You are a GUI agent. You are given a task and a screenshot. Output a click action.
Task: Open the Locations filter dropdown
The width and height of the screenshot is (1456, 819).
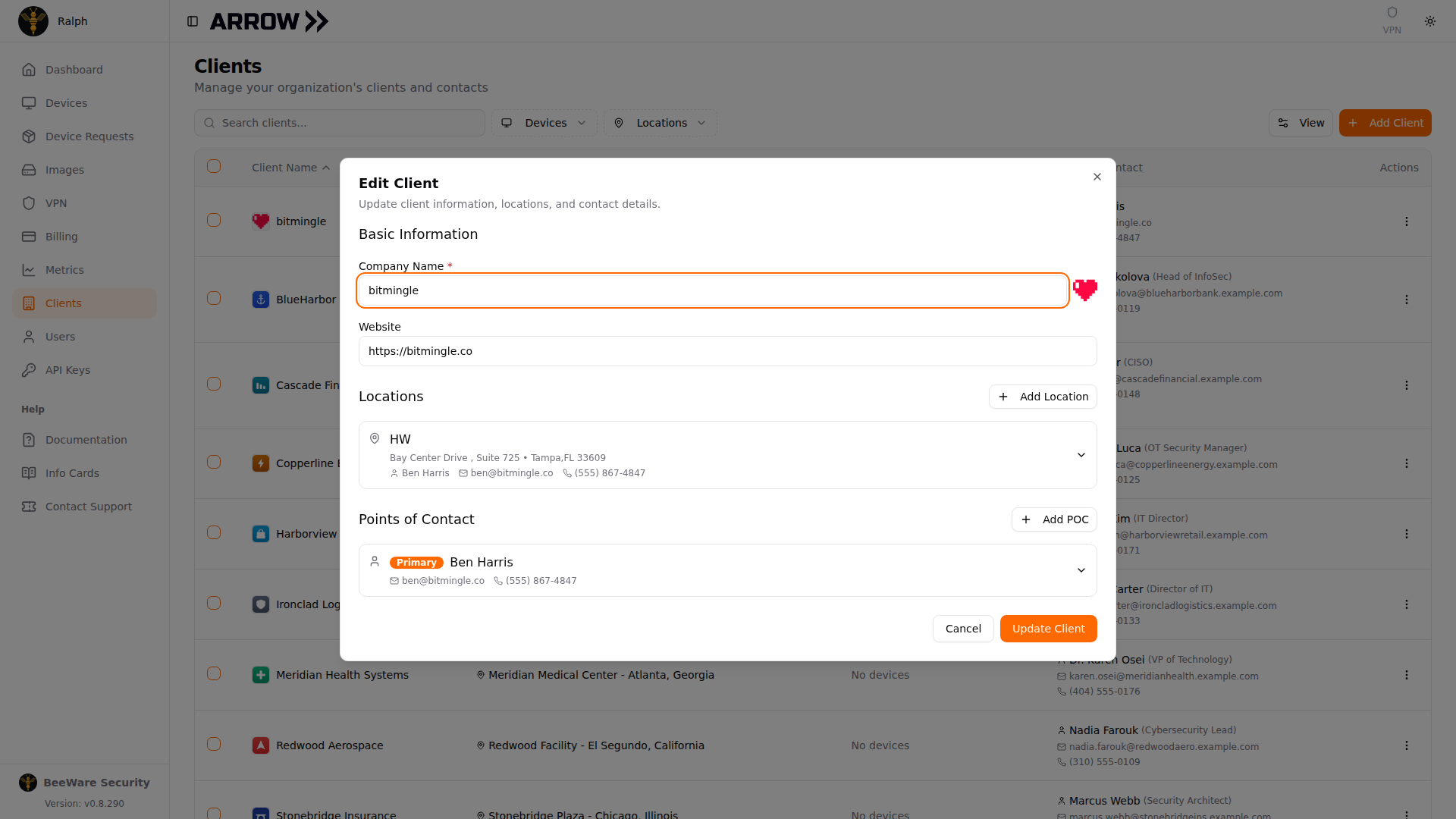pos(660,123)
